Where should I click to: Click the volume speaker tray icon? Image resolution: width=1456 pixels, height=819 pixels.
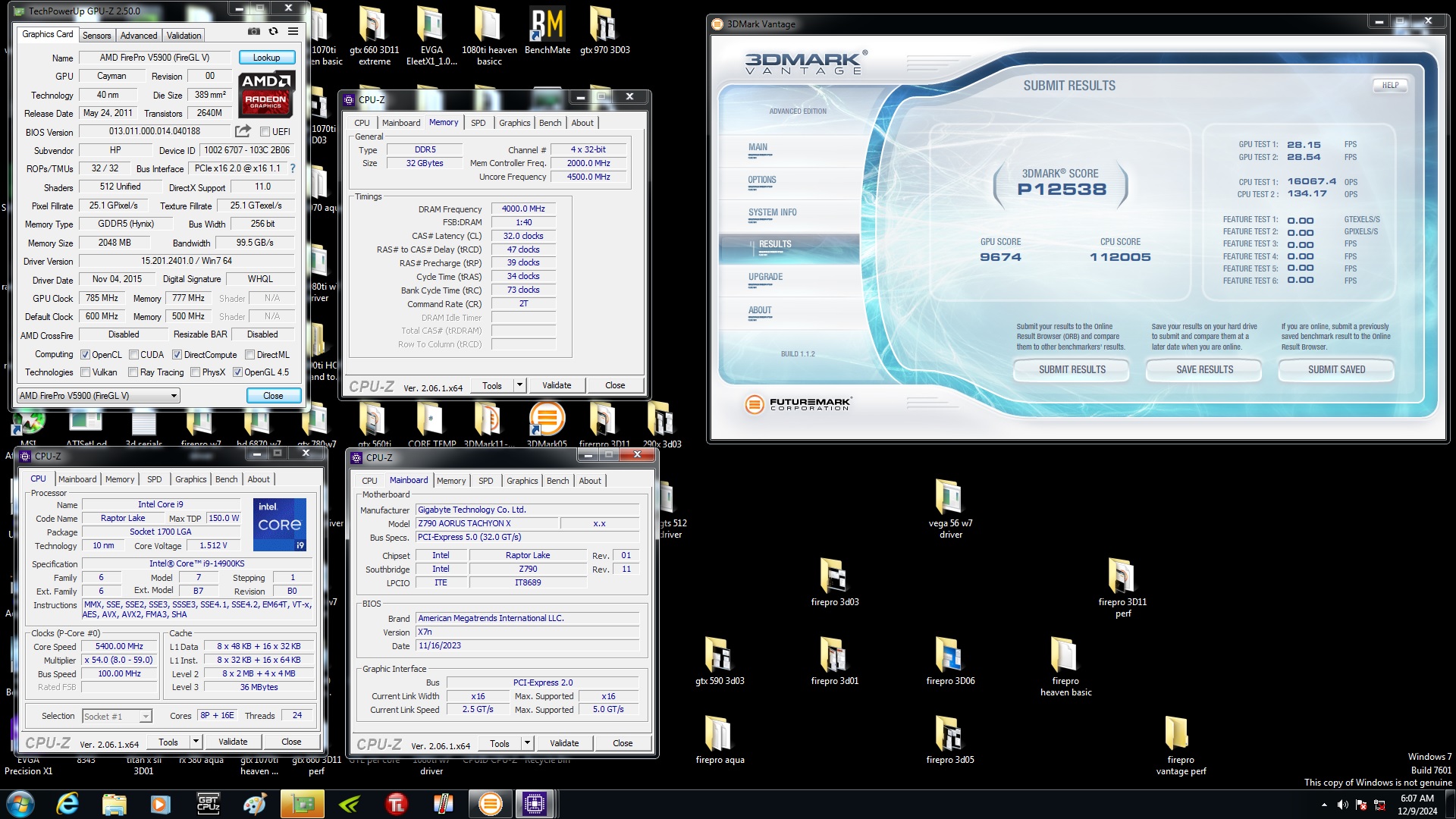(1342, 805)
